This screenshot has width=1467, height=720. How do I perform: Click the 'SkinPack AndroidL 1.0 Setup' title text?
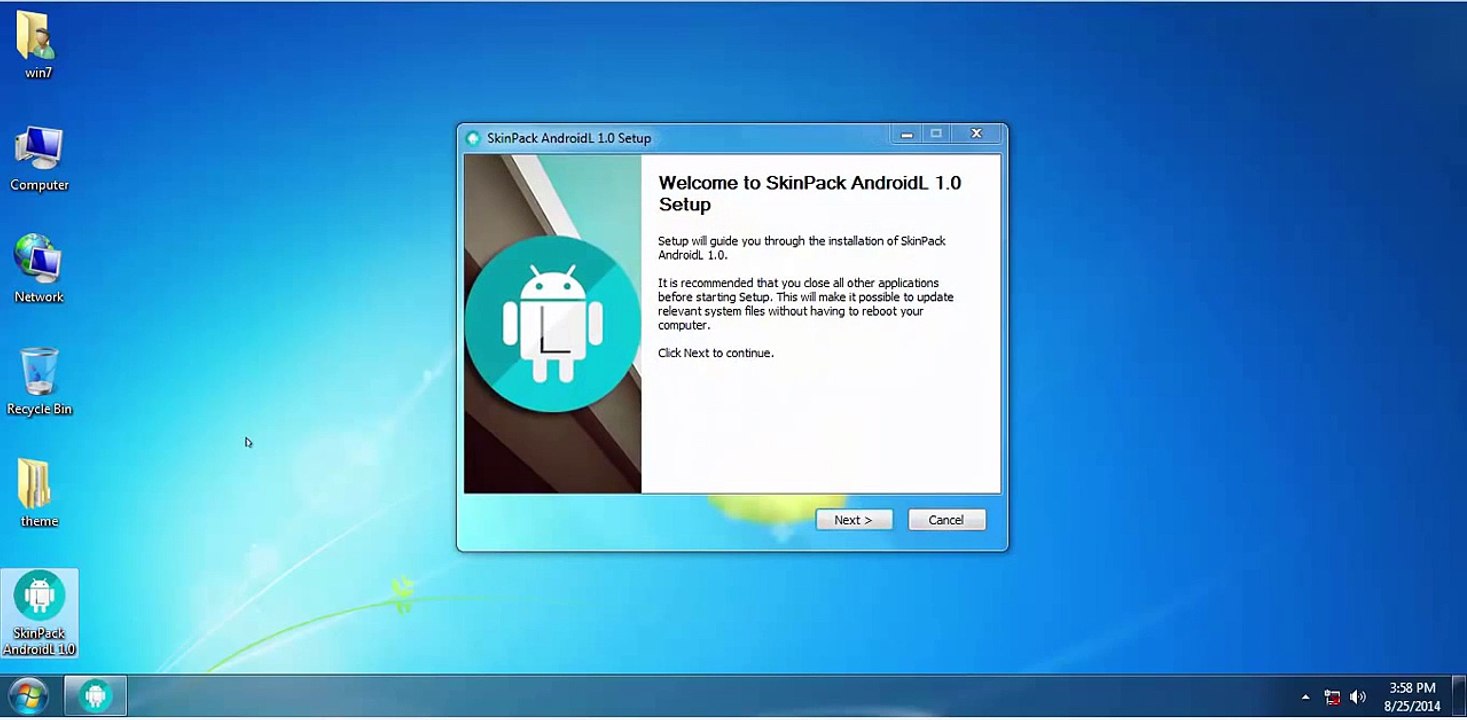coord(569,138)
